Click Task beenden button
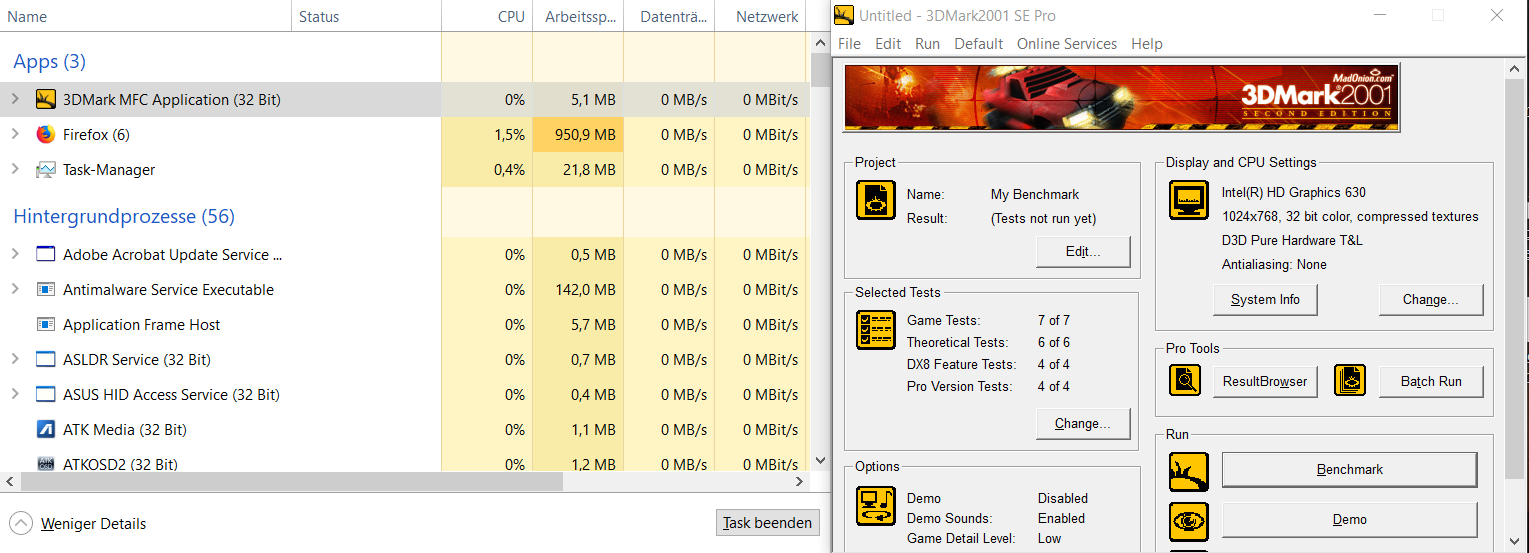 tap(768, 523)
